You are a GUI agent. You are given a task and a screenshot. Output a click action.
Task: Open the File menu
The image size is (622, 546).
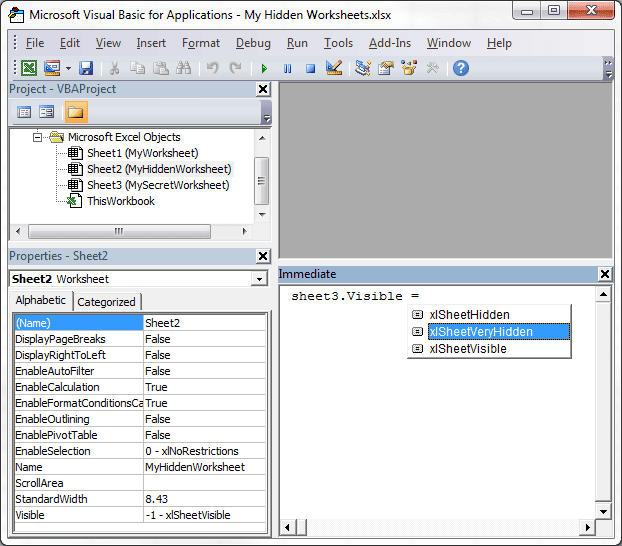(35, 43)
